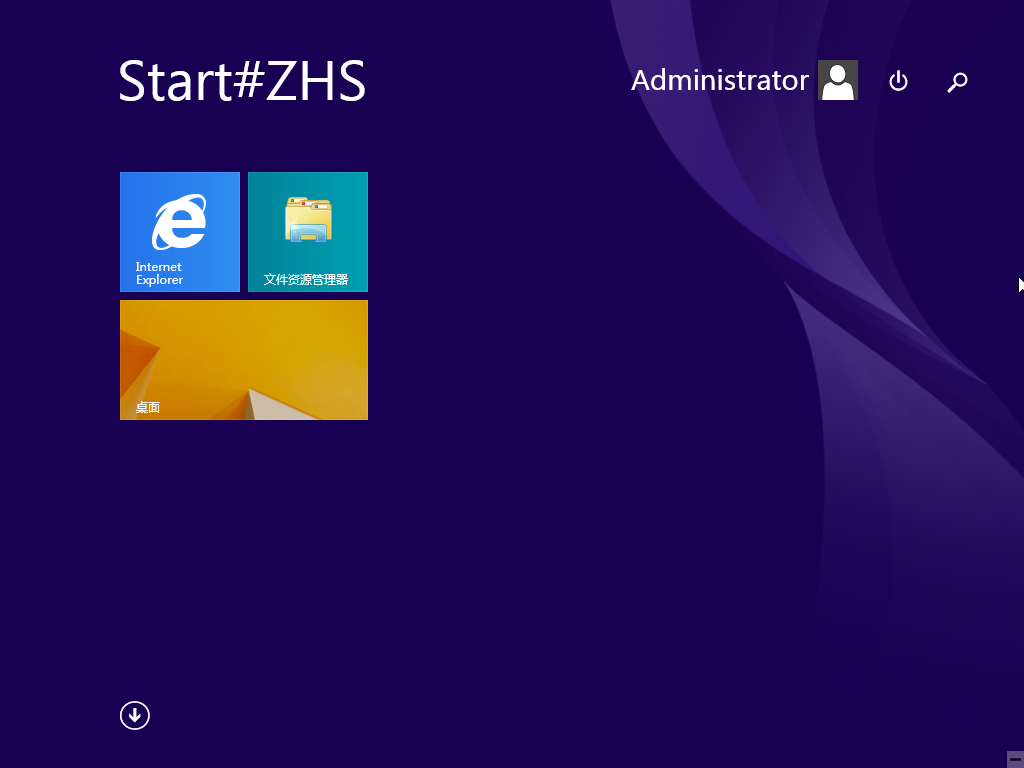Launch 文件资源管理器 file explorer tile

click(308, 232)
